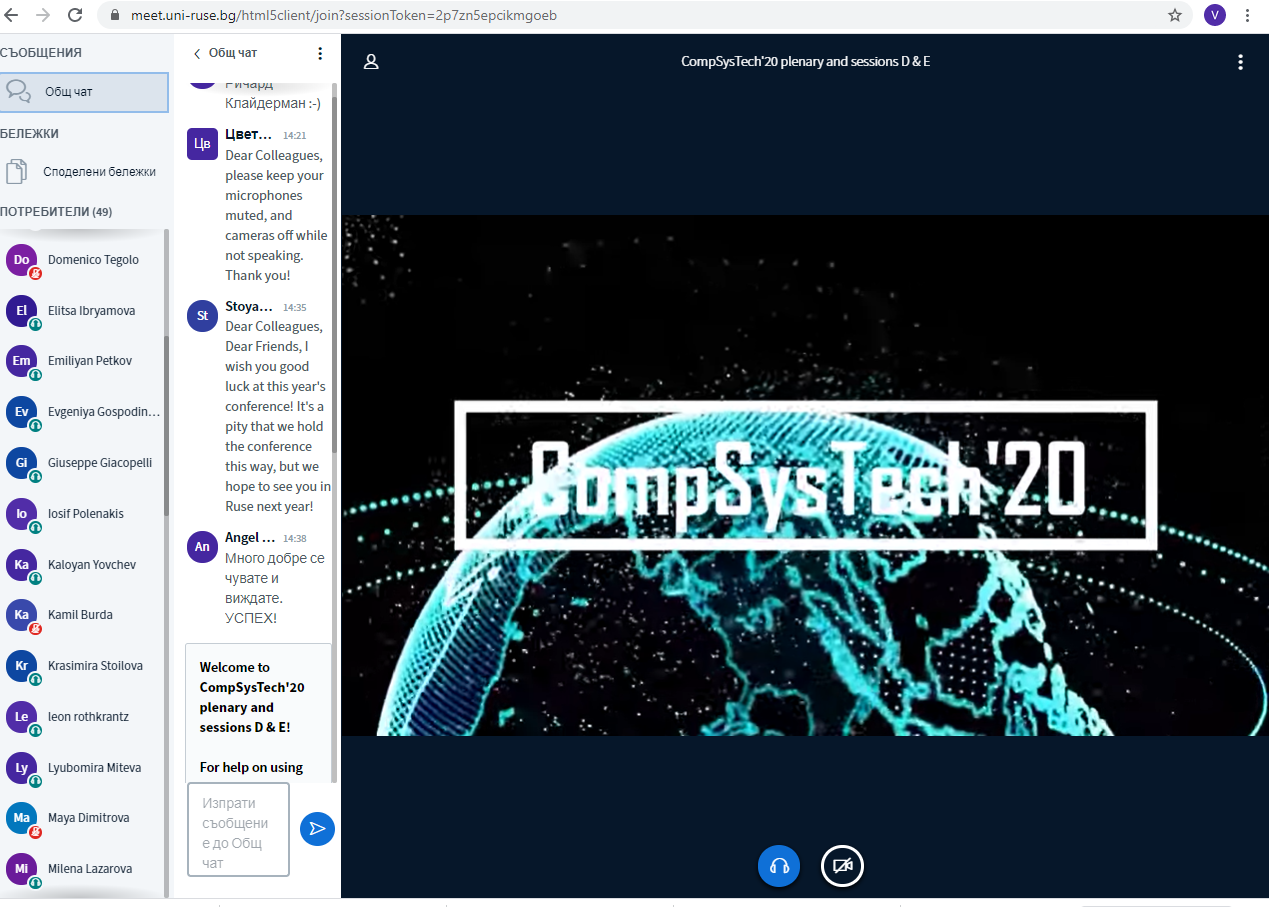The height and width of the screenshot is (907, 1269).
Task: Click Kamil Burda's avatar icon
Action: point(22,615)
